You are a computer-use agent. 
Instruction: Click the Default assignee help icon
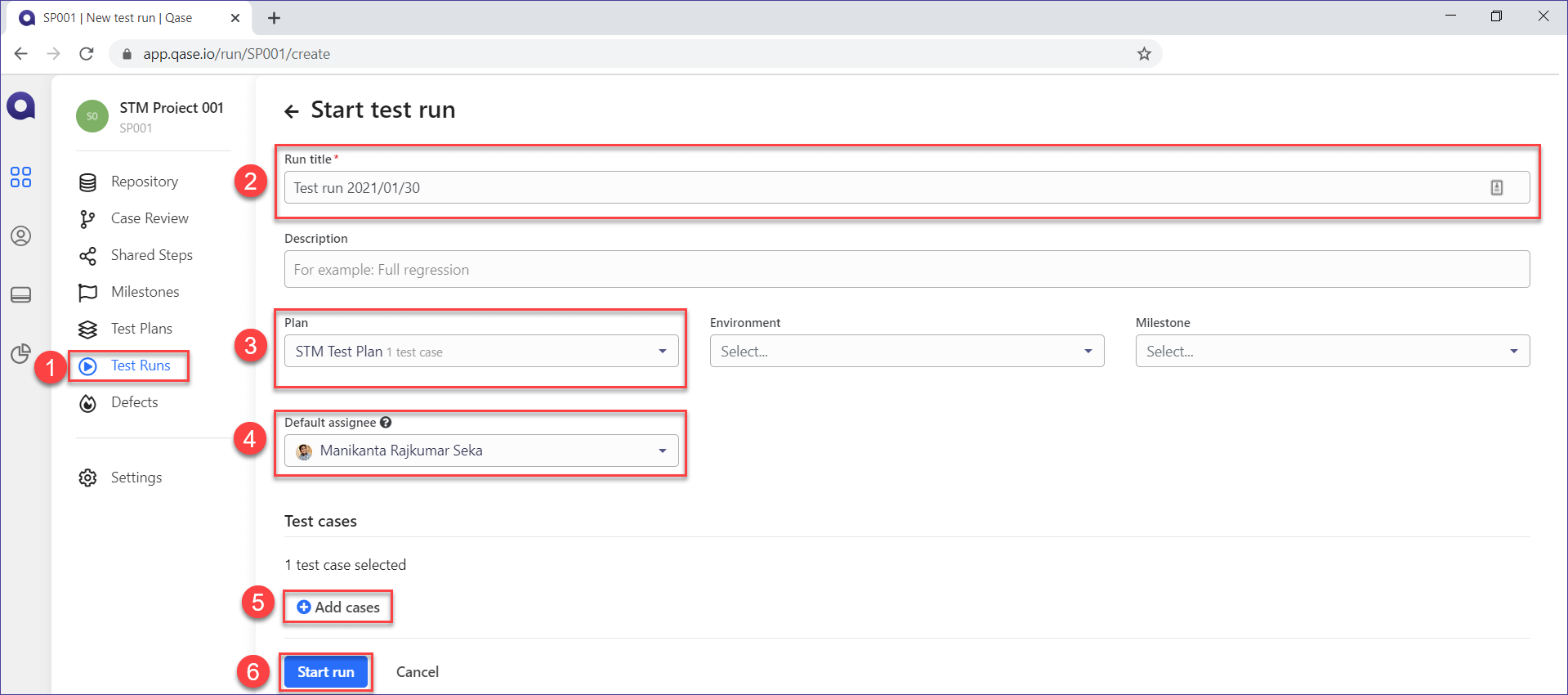click(386, 423)
